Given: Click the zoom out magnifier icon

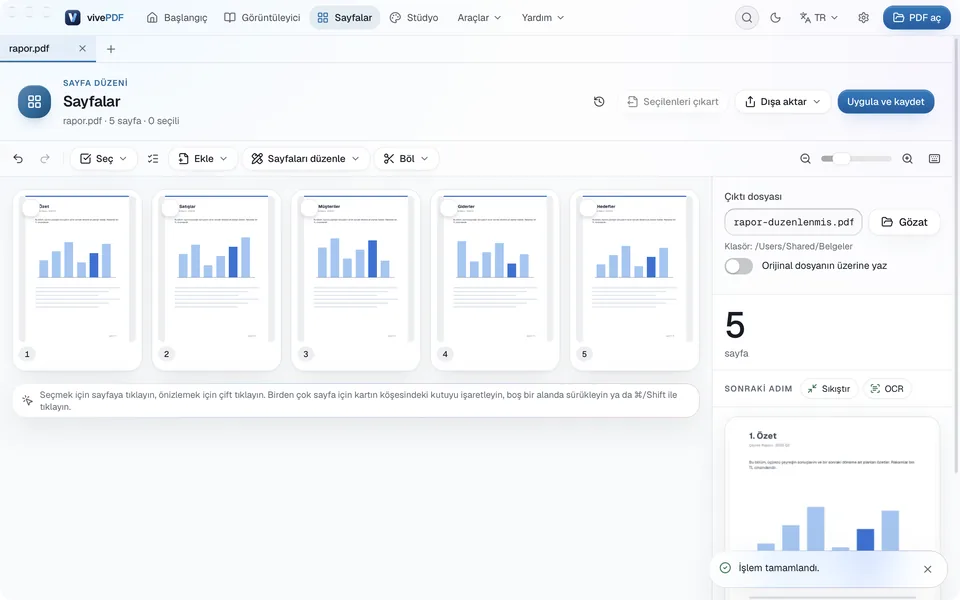Looking at the screenshot, I should [x=806, y=159].
